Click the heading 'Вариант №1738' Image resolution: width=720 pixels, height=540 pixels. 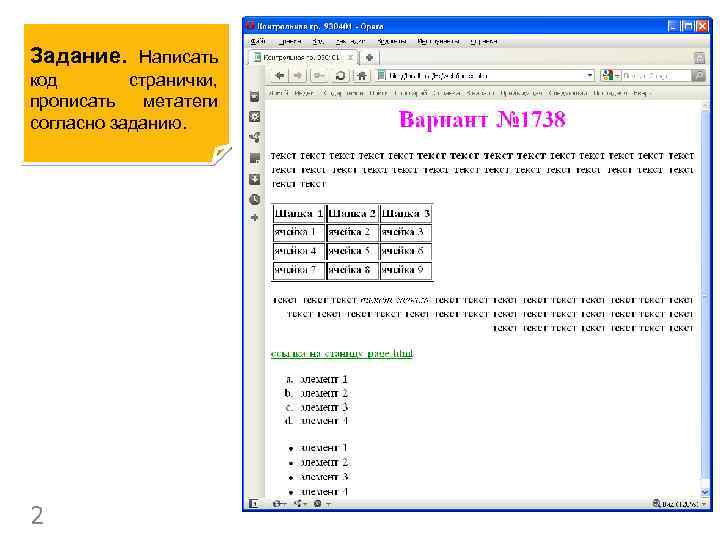click(x=483, y=119)
